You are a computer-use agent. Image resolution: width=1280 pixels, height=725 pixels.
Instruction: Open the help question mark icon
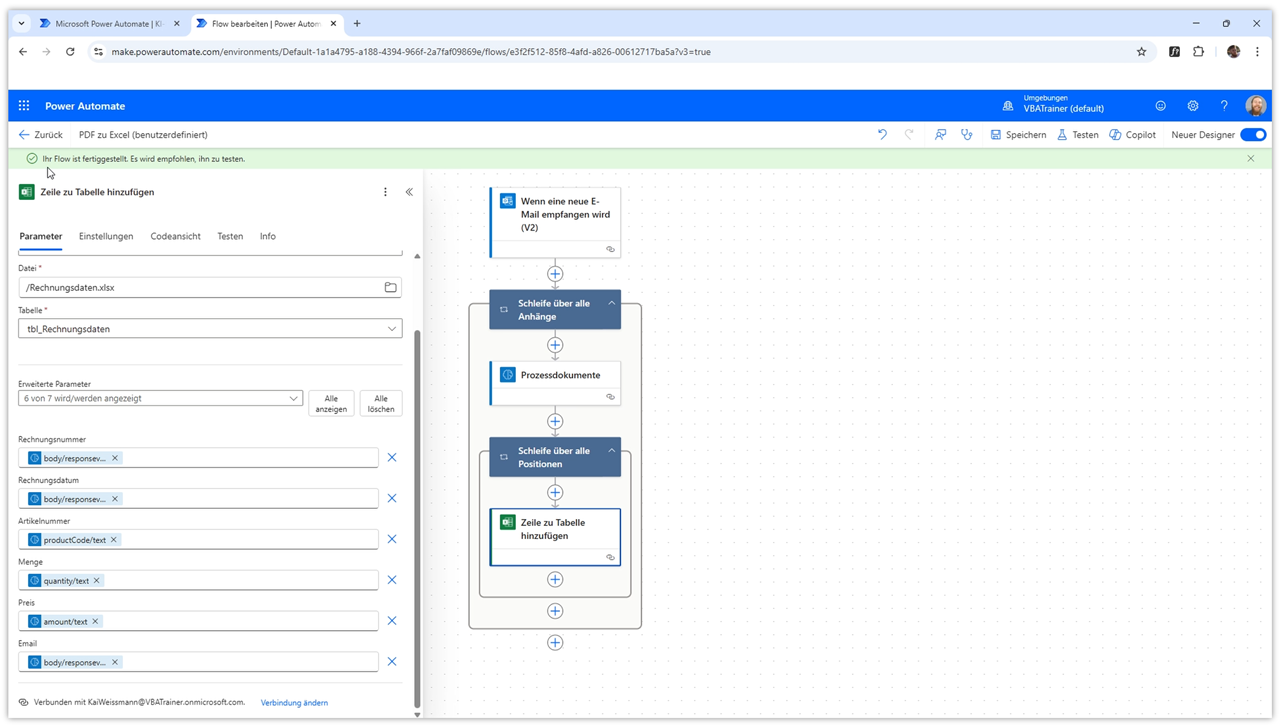(x=1224, y=105)
